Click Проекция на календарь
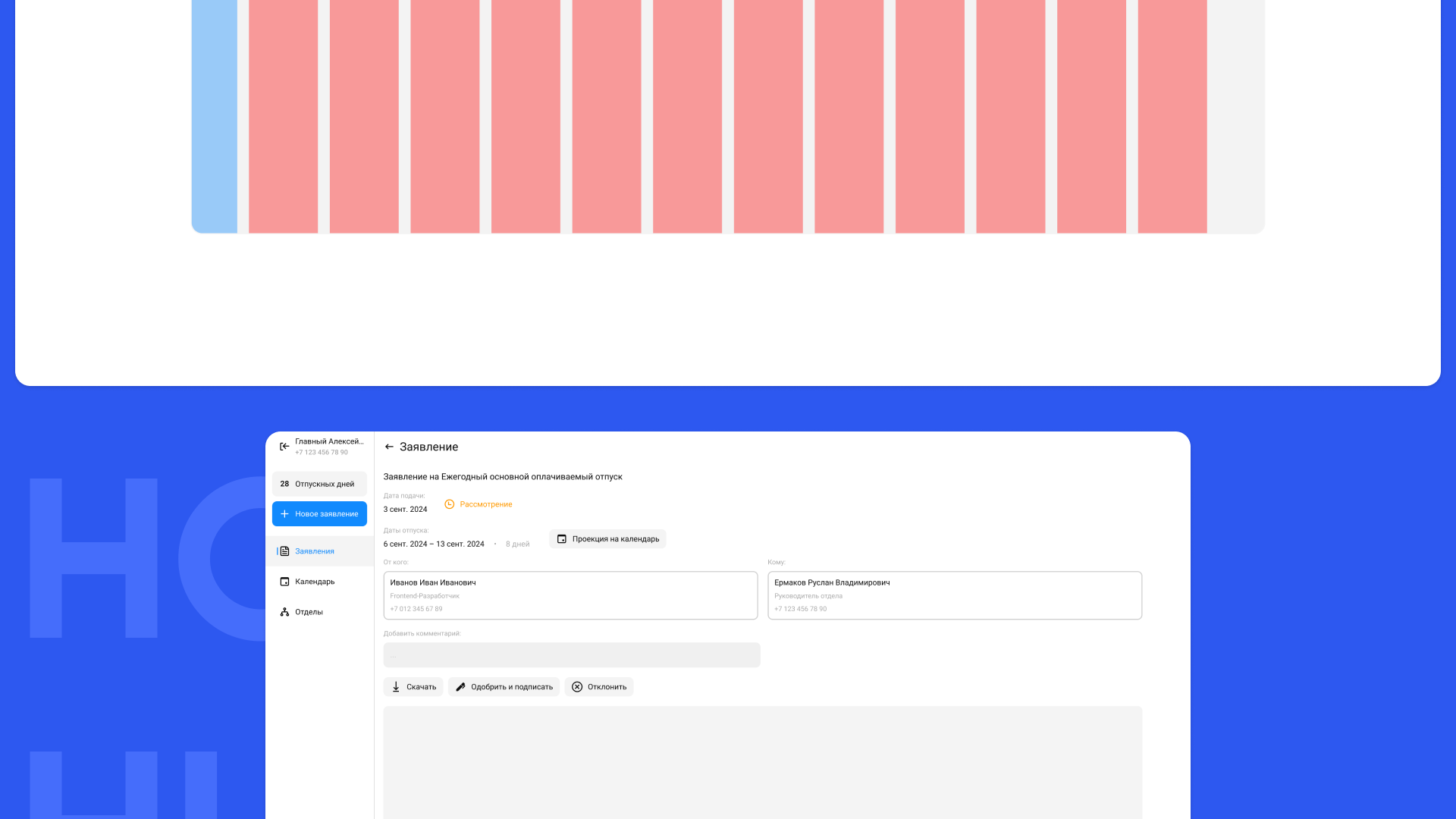The width and height of the screenshot is (1456, 819). click(607, 538)
